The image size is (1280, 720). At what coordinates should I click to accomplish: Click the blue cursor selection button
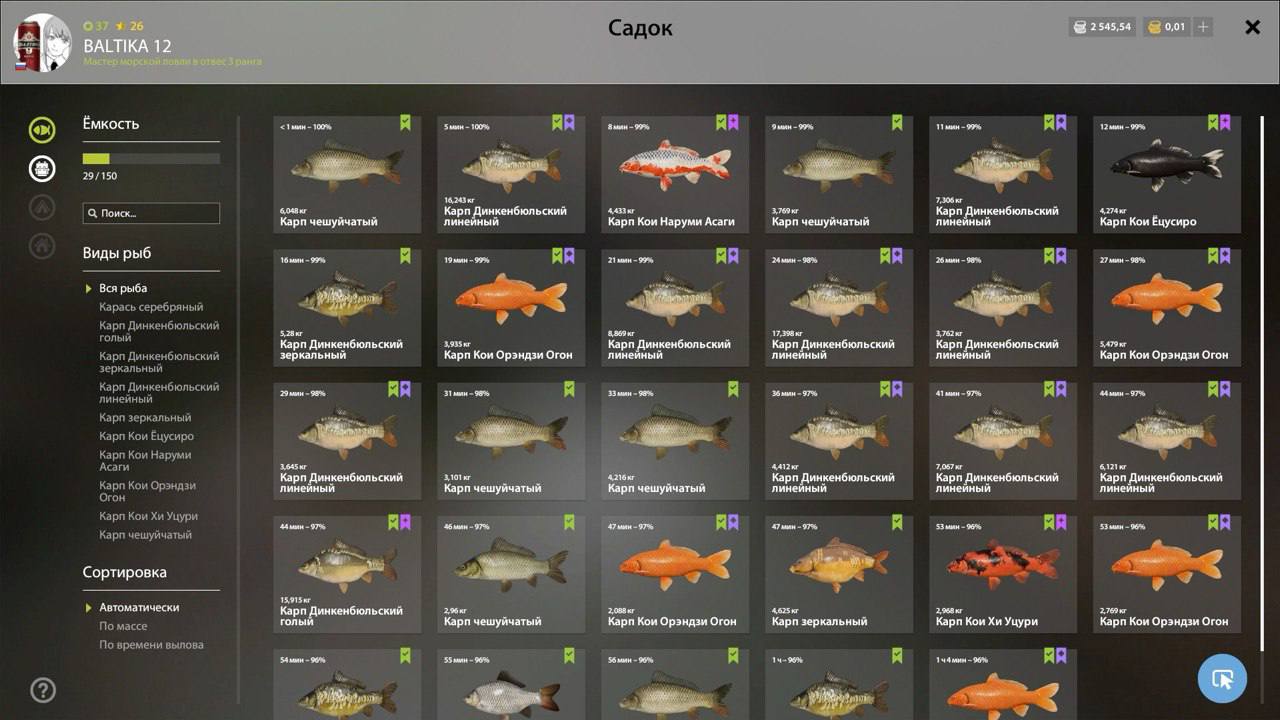1222,679
